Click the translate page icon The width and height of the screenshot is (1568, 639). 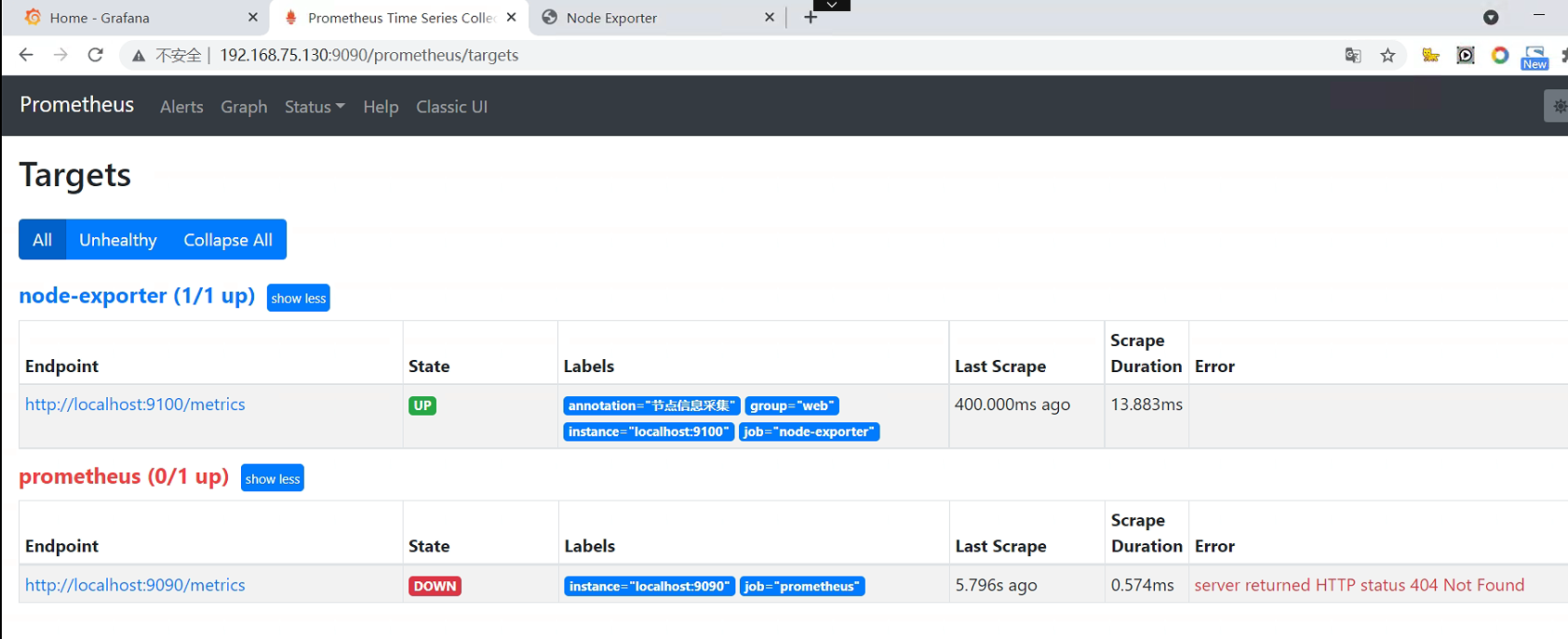click(1353, 56)
